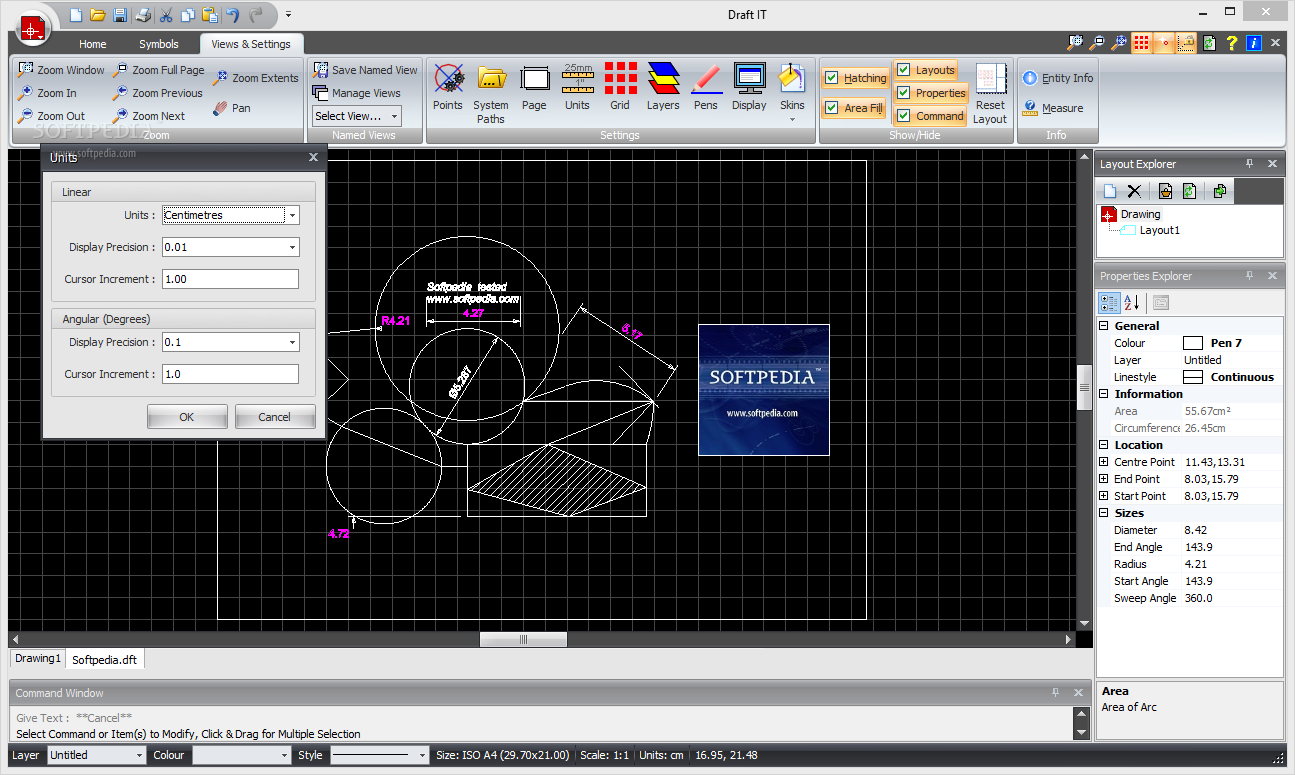Toggle the Layouts checkbox
This screenshot has width=1295, height=775.
926,70
